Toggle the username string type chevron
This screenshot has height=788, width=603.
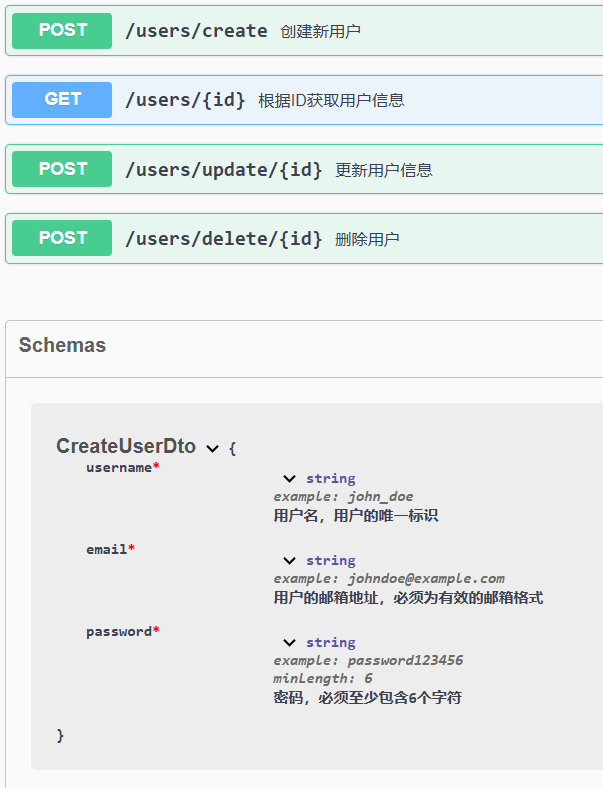click(289, 479)
